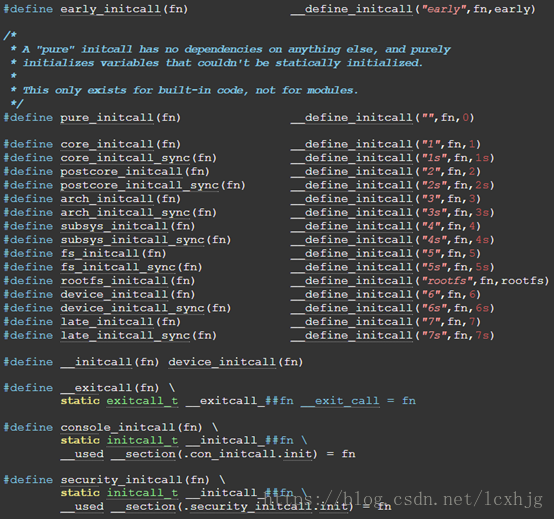This screenshot has height=519, width=554.
Task: Select the arch_initcall_sync identifier
Action: (x=125, y=213)
